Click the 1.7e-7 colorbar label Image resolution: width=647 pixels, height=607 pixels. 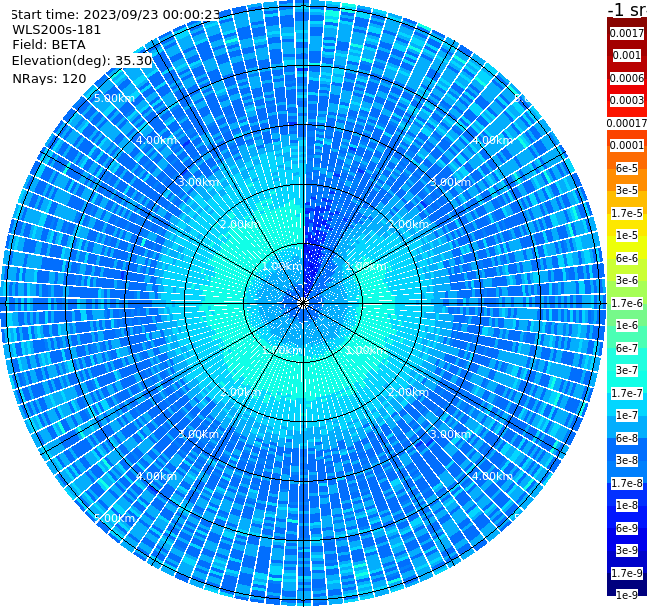(627, 393)
